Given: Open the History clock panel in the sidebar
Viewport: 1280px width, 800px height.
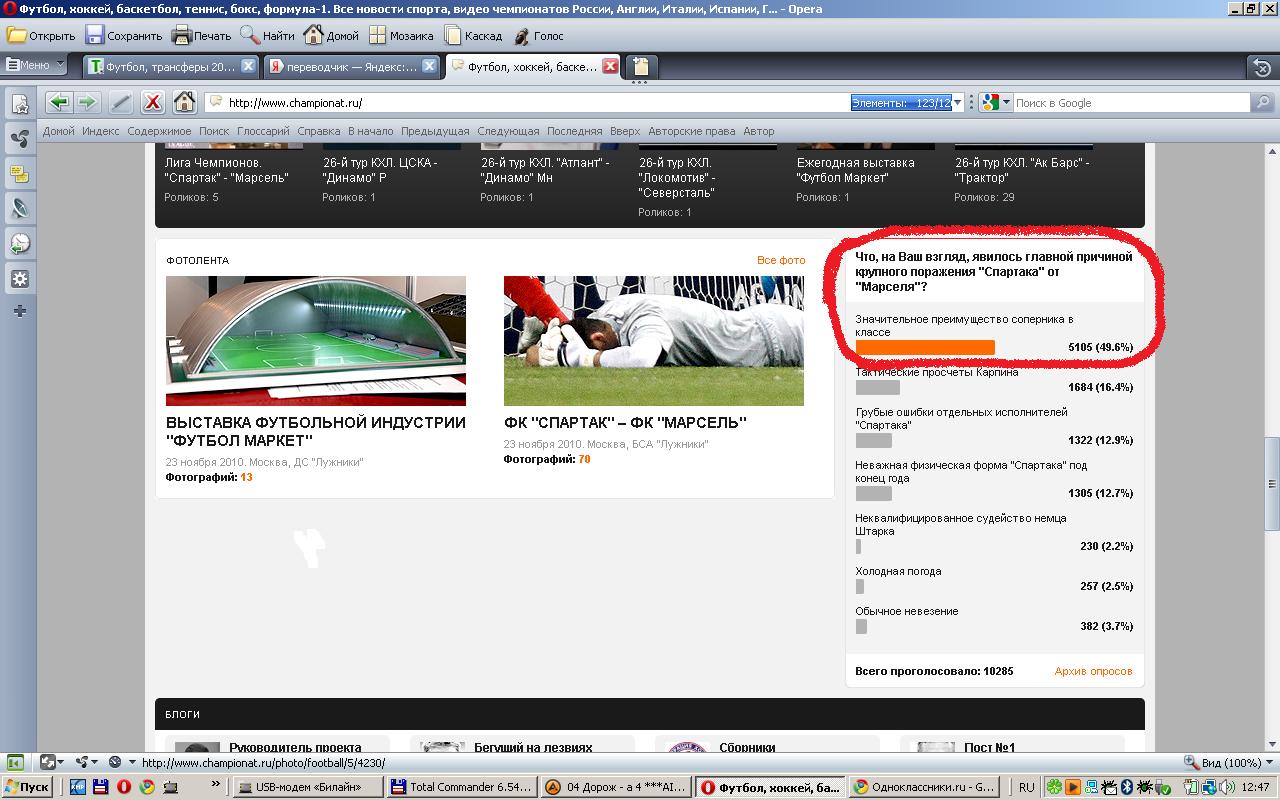Looking at the screenshot, I should [x=19, y=243].
